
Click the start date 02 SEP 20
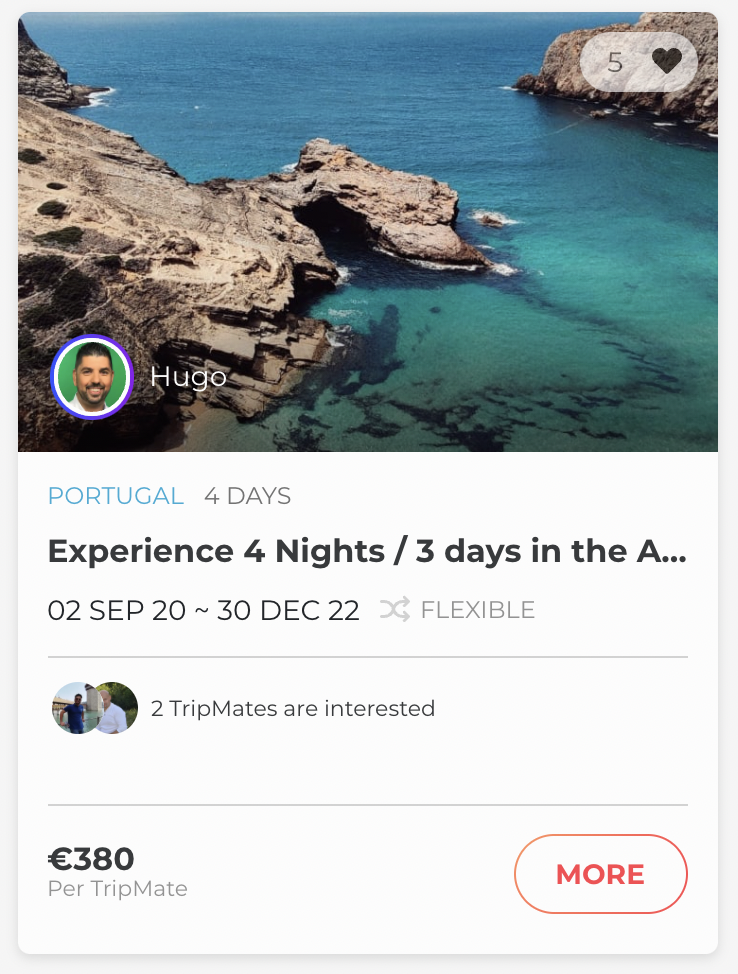pos(116,610)
